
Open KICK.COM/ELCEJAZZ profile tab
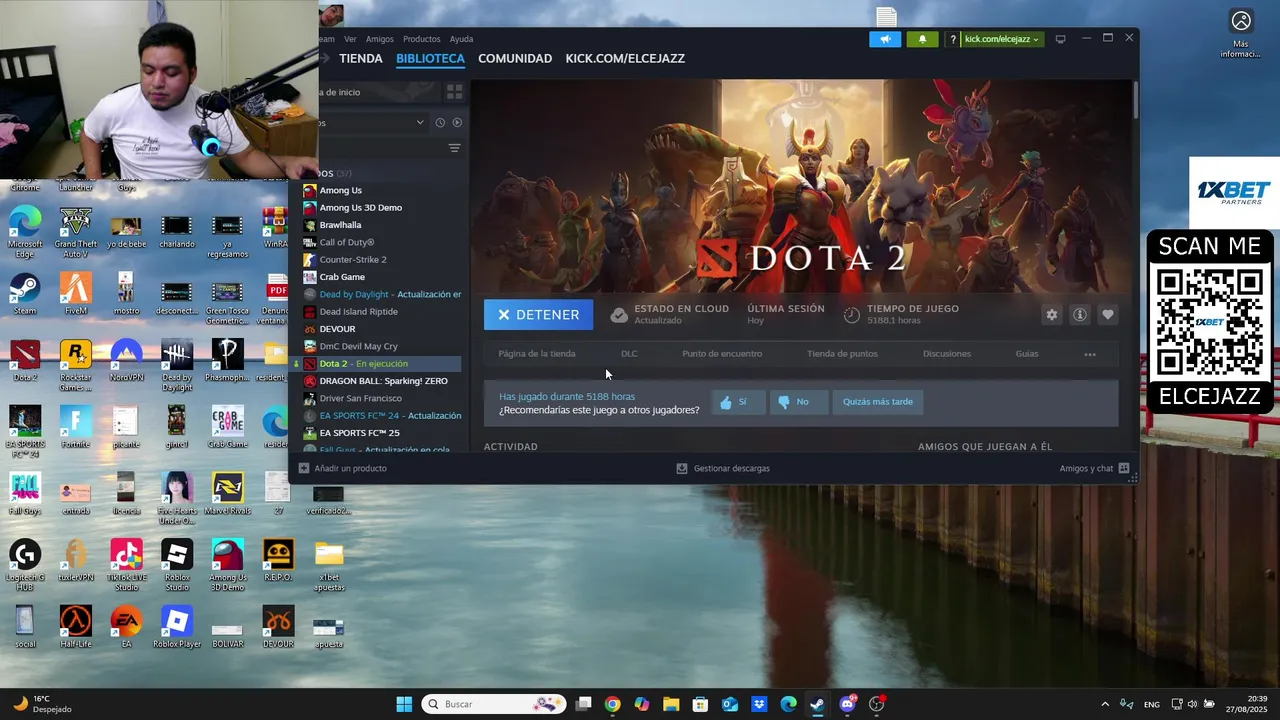tap(625, 58)
